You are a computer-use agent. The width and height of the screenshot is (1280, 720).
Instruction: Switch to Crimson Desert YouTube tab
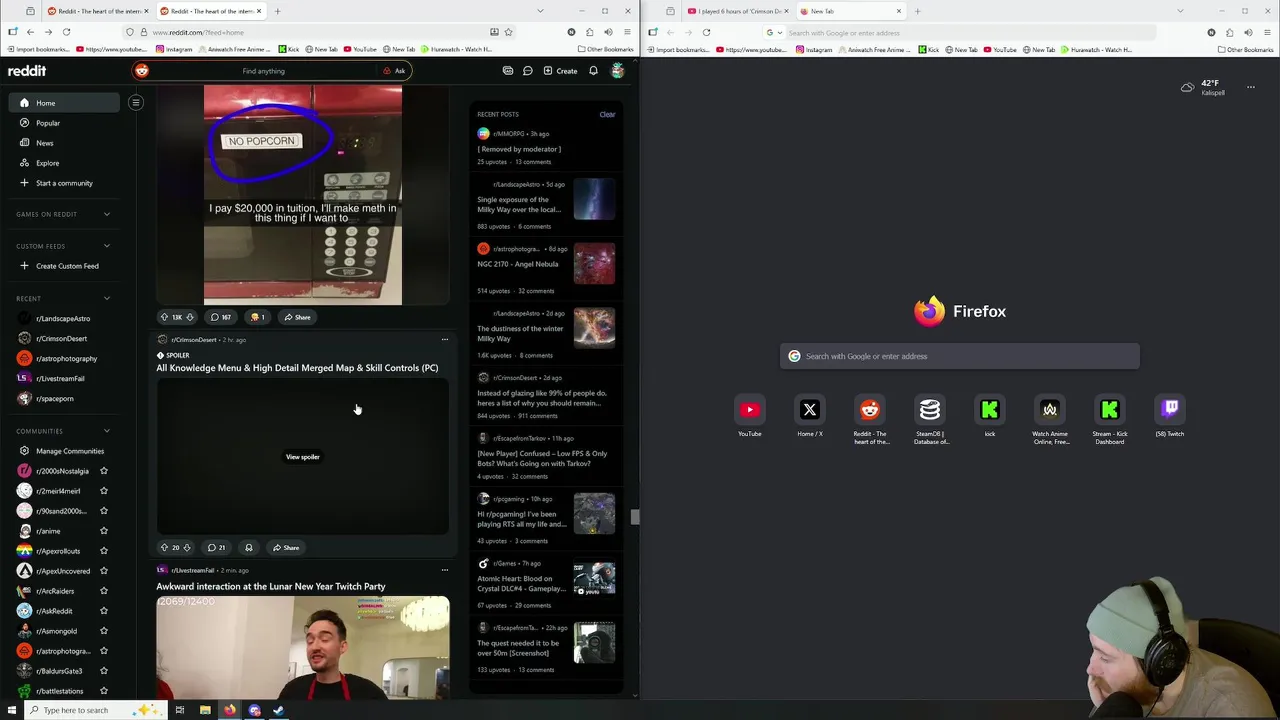739,11
